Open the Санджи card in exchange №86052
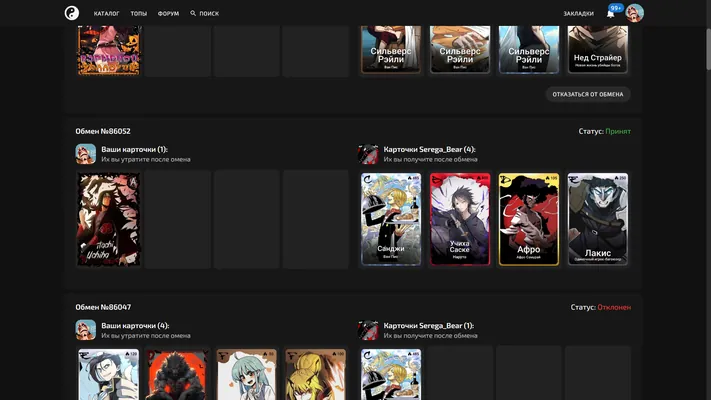The height and width of the screenshot is (400, 711). coord(391,220)
